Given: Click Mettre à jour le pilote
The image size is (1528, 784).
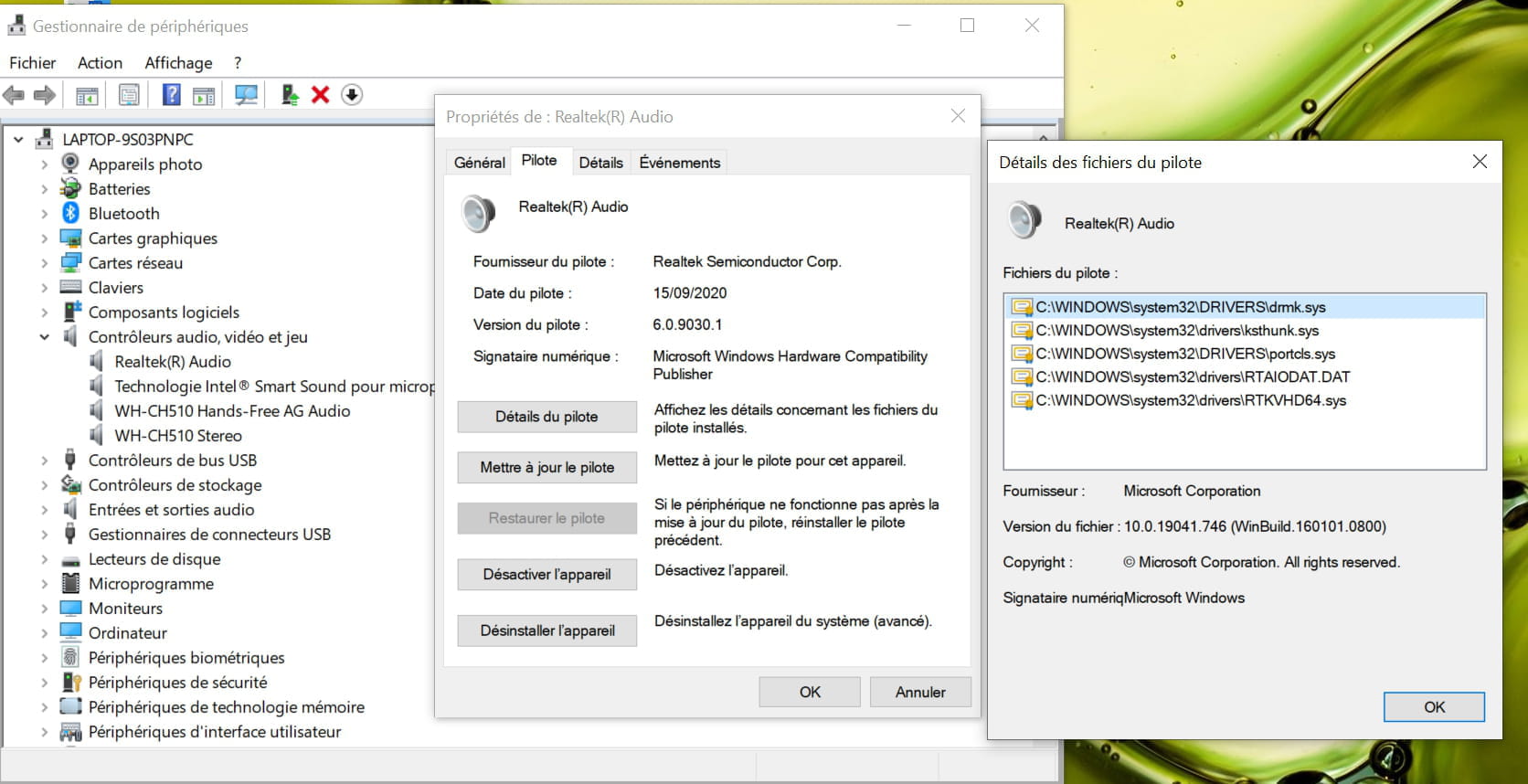Looking at the screenshot, I should 546,468.
